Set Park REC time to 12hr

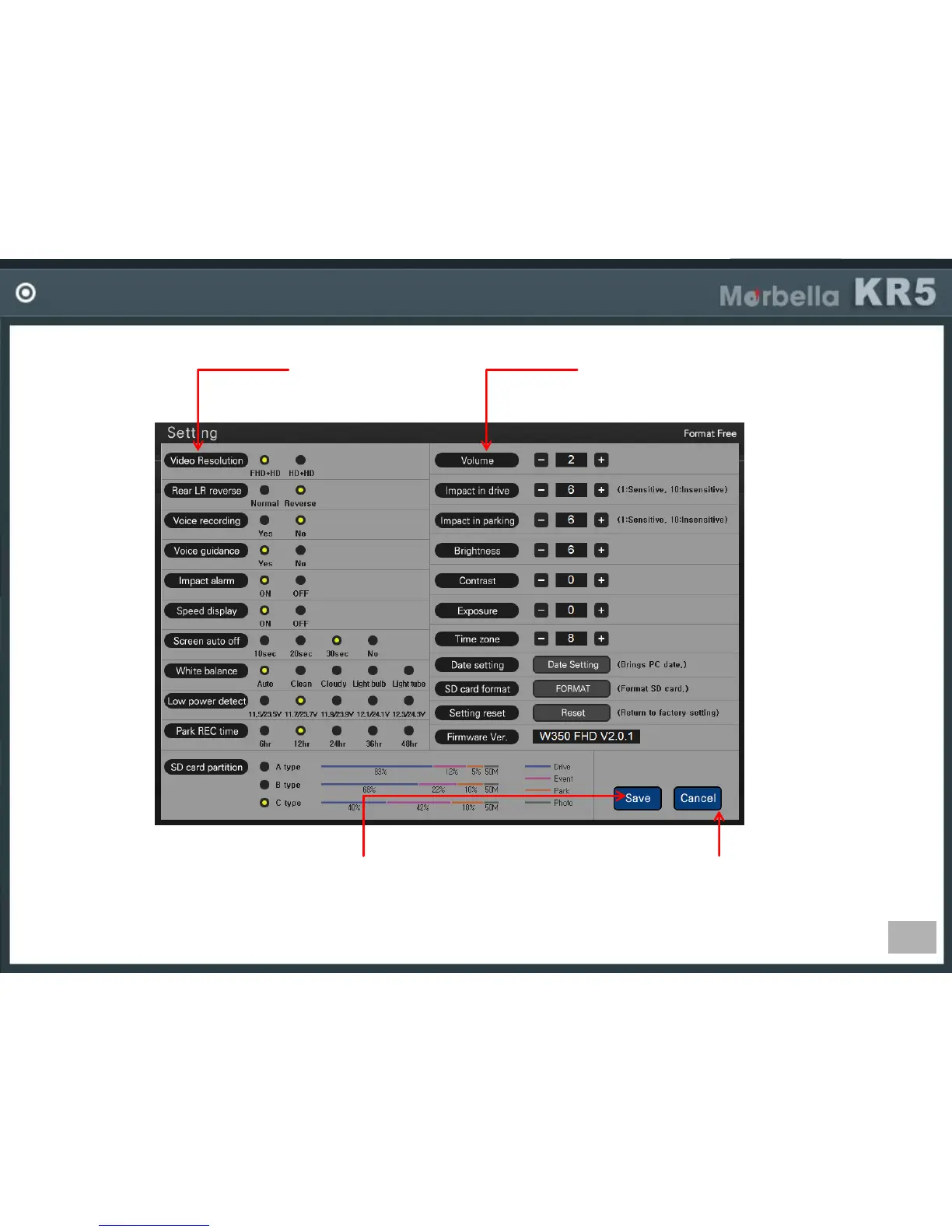300,730
